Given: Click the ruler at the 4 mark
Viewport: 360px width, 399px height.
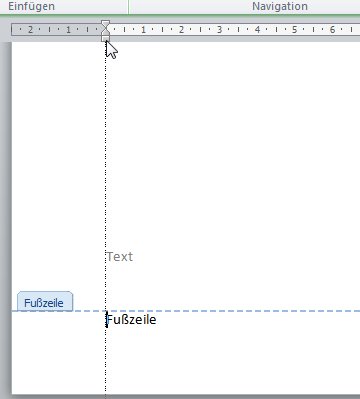Looking at the screenshot, I should click(x=257, y=30).
